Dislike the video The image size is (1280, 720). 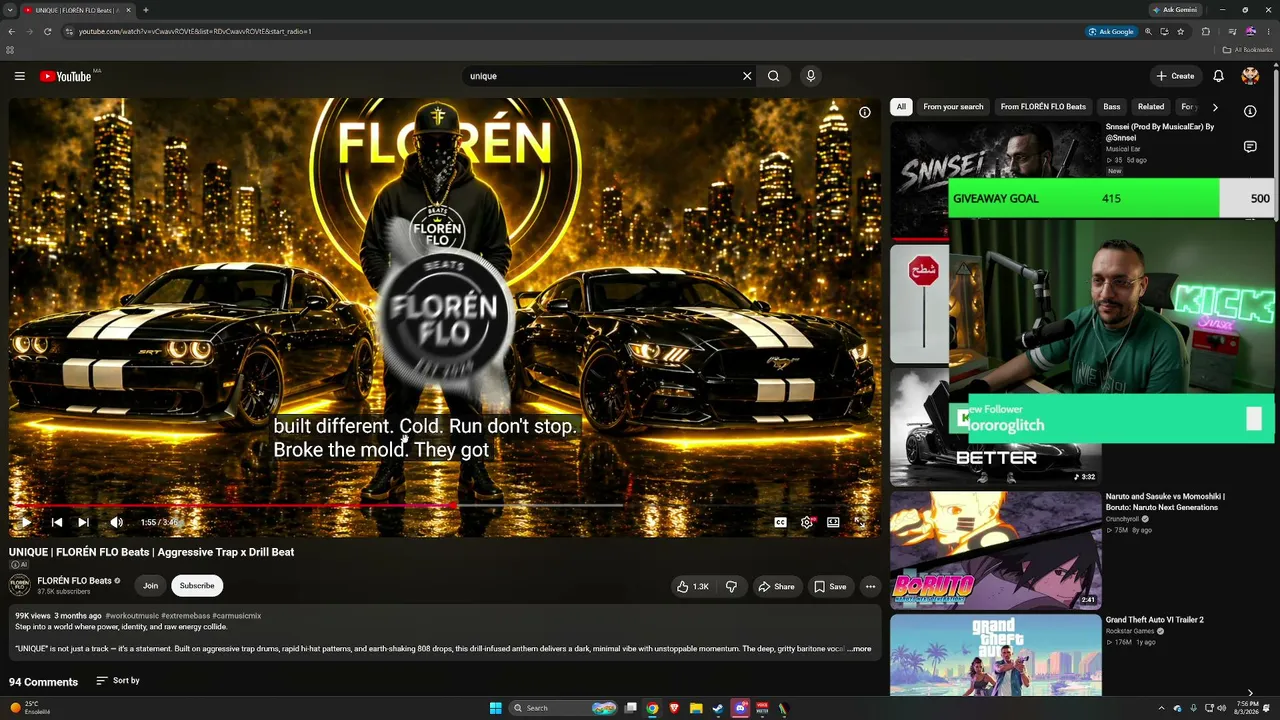pos(731,587)
